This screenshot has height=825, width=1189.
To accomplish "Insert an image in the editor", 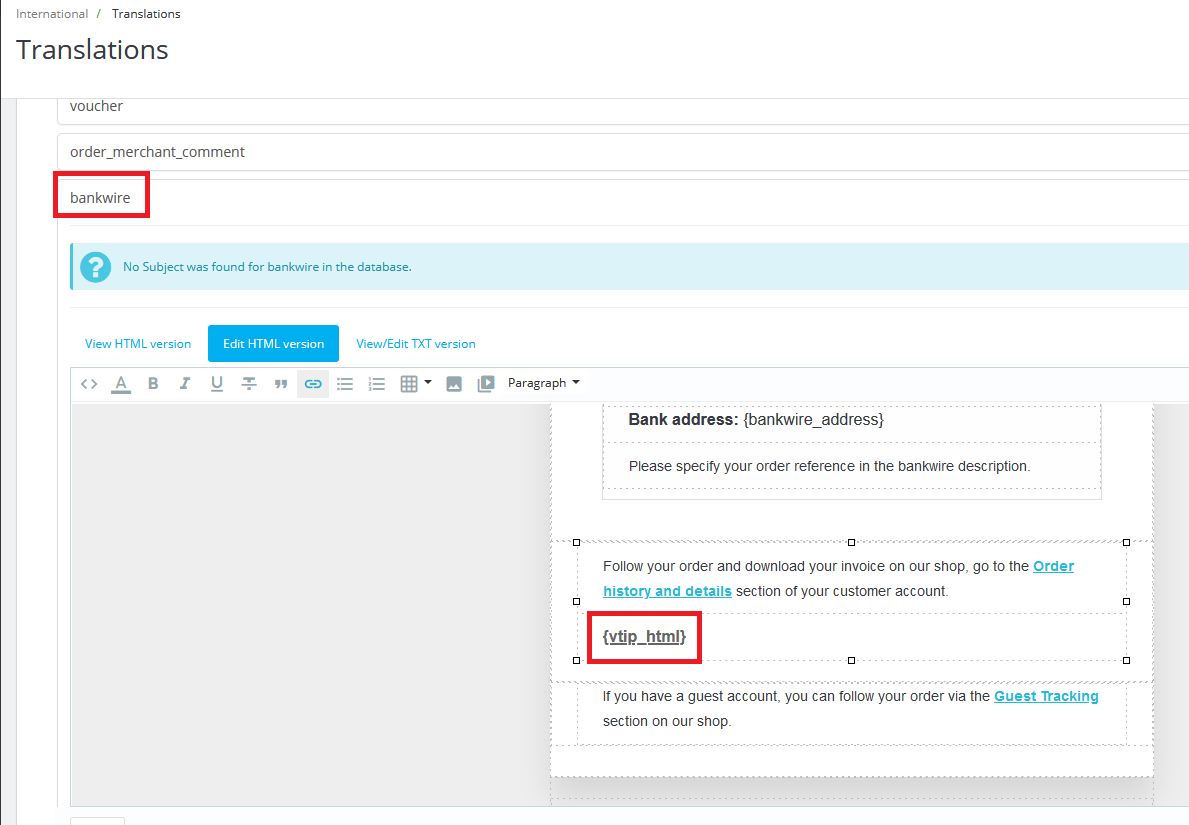I will pos(453,384).
